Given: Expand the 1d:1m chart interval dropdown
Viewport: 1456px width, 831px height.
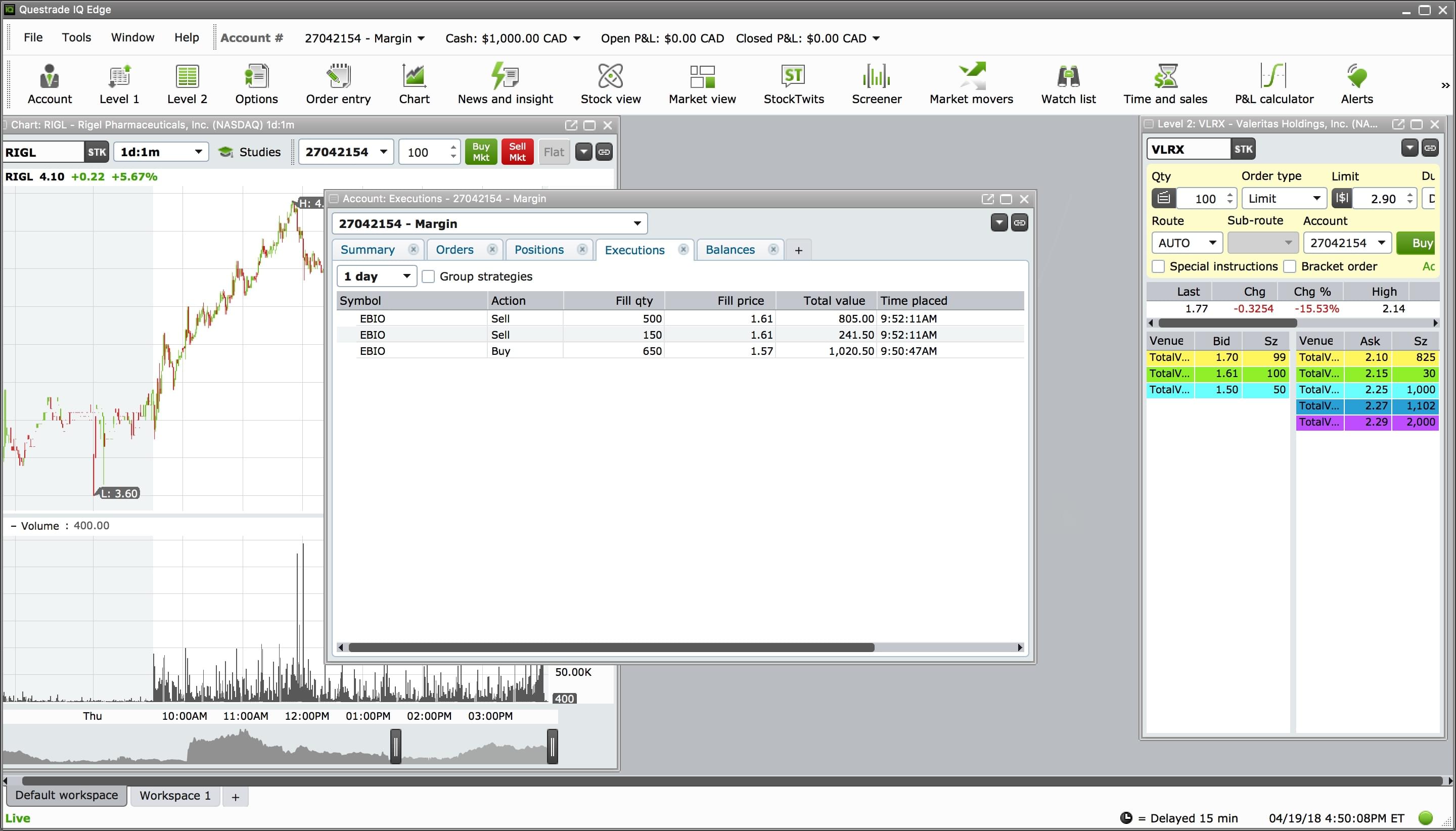Looking at the screenshot, I should pos(161,152).
